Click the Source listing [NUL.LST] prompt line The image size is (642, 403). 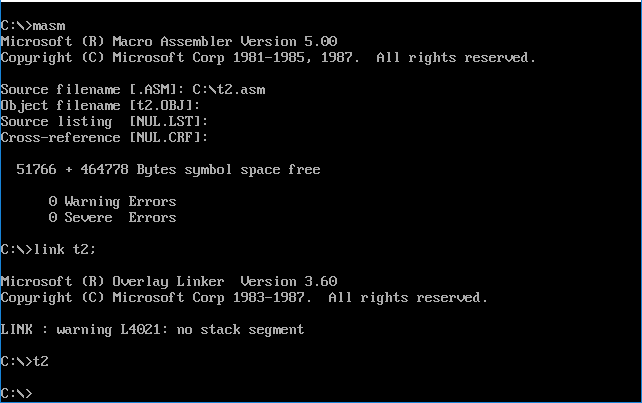pyautogui.click(x=105, y=121)
